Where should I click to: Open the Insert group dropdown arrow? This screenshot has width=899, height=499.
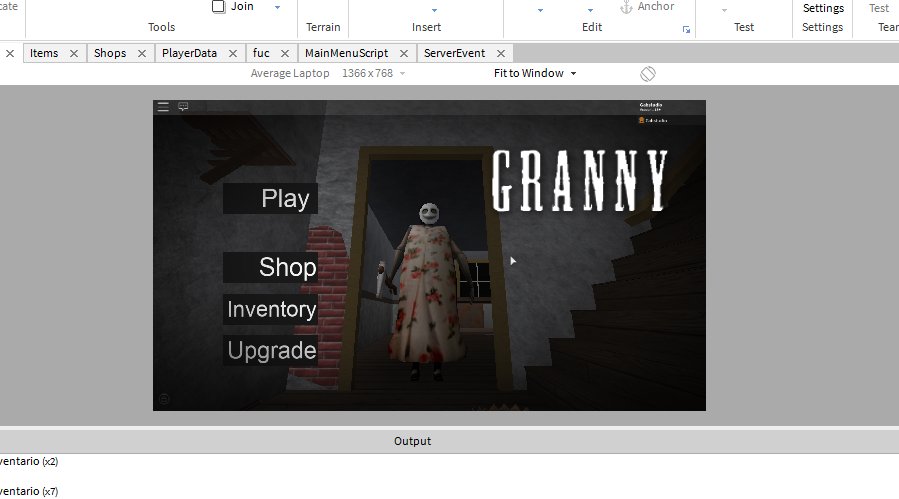(434, 10)
